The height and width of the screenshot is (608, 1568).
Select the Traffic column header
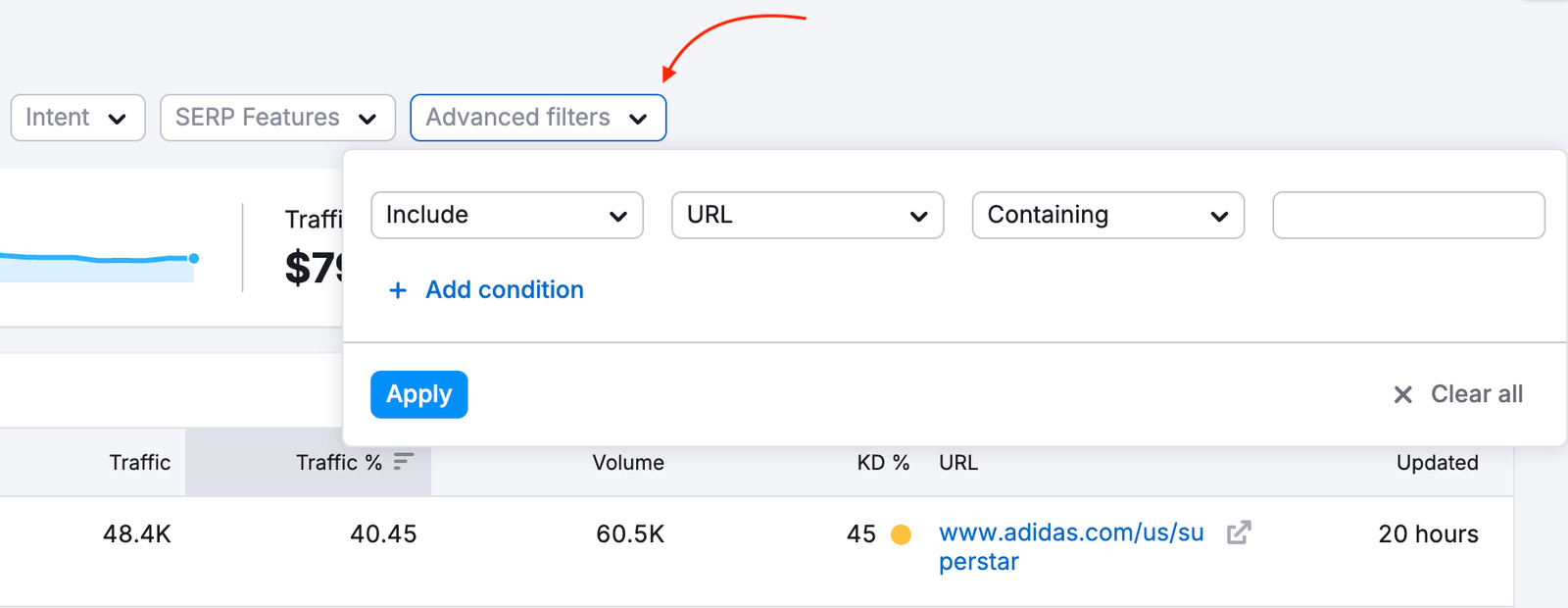(139, 463)
